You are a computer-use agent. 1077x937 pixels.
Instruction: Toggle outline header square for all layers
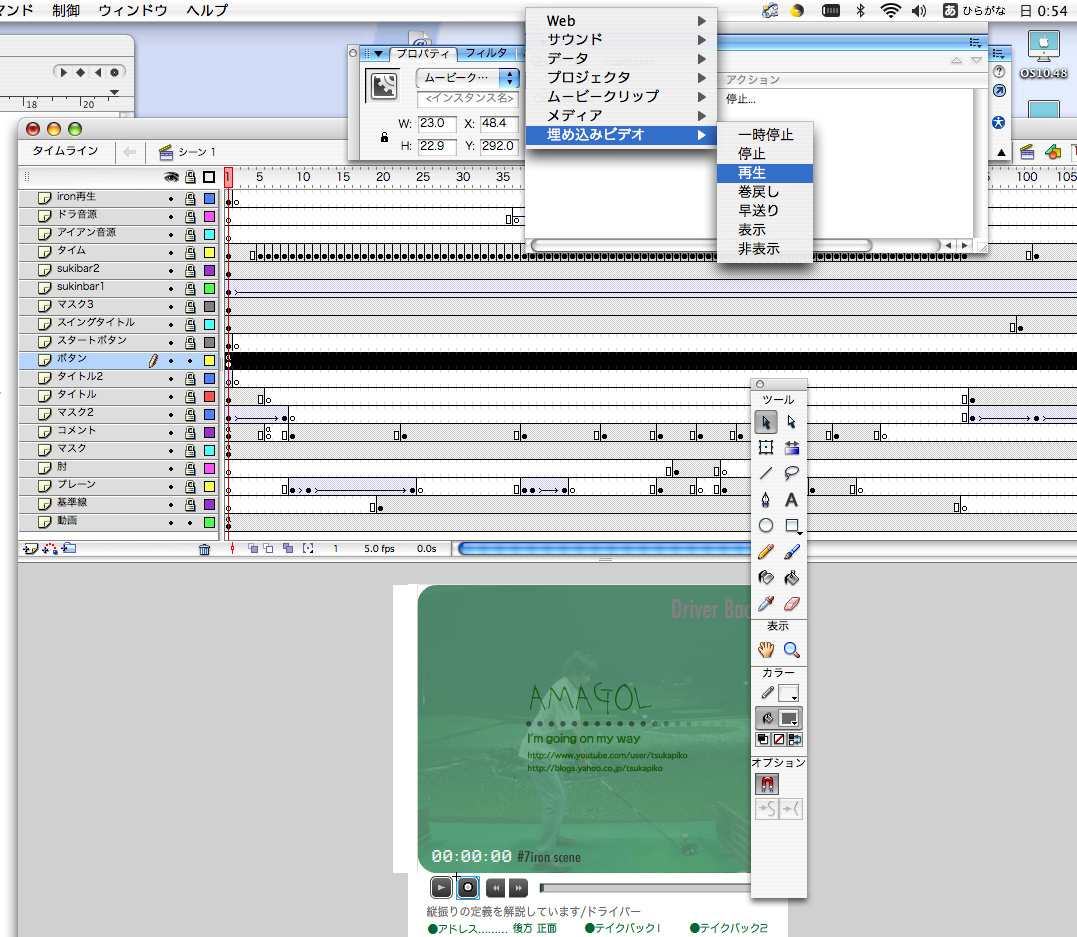coord(209,177)
